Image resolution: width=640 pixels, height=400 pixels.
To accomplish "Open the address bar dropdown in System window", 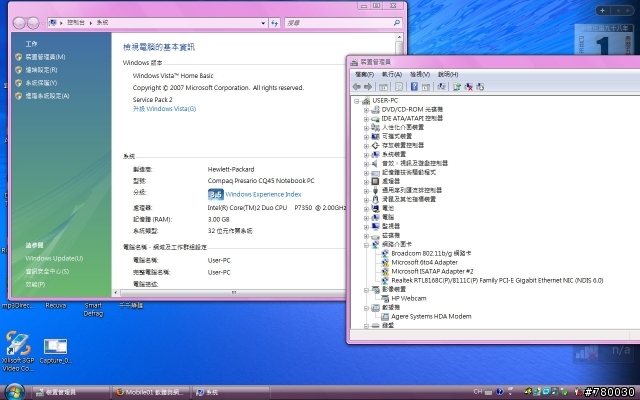I will [x=263, y=23].
